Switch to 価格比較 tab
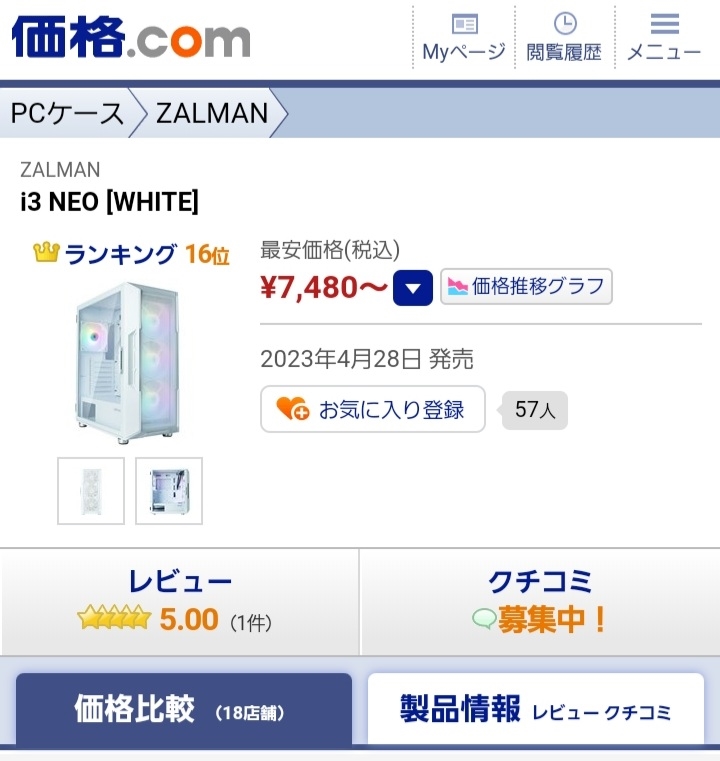 click(183, 710)
